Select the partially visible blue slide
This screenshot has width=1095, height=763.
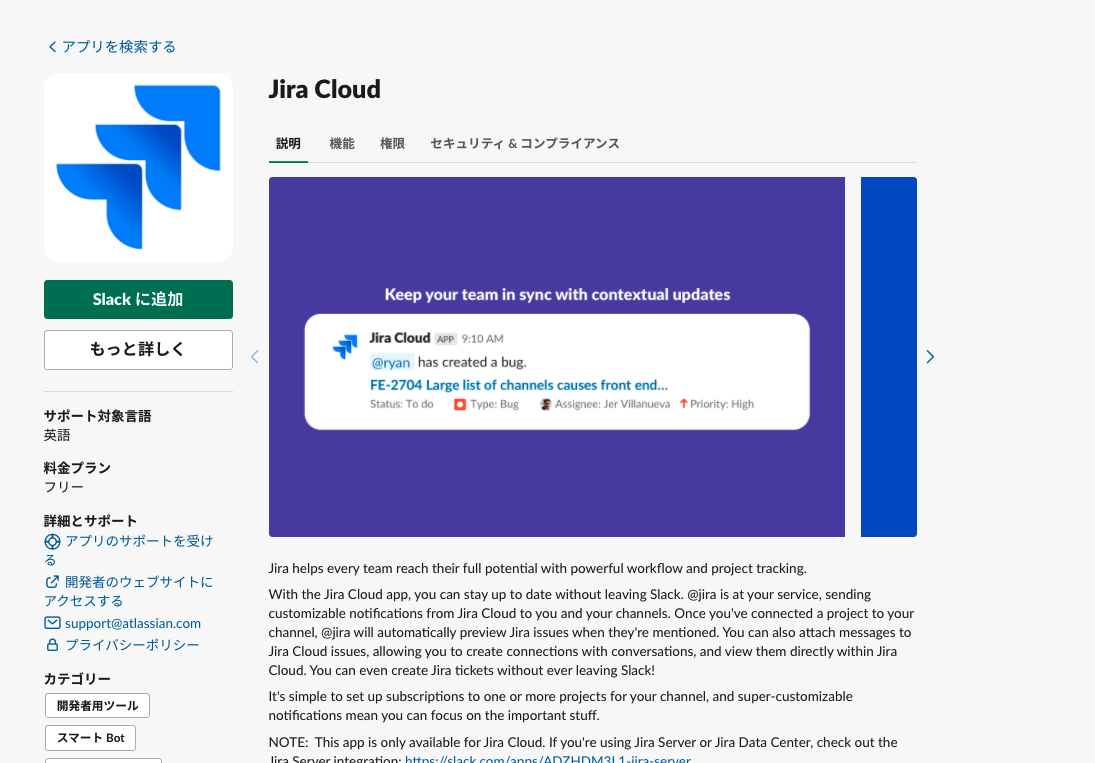click(x=888, y=357)
